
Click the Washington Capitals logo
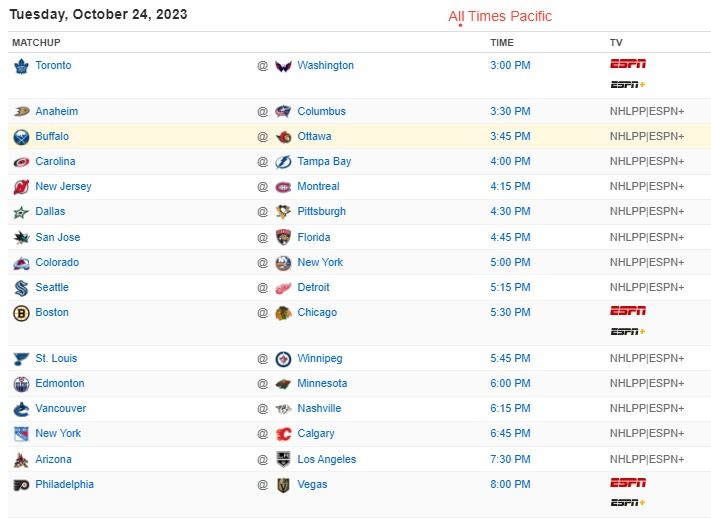coord(285,66)
